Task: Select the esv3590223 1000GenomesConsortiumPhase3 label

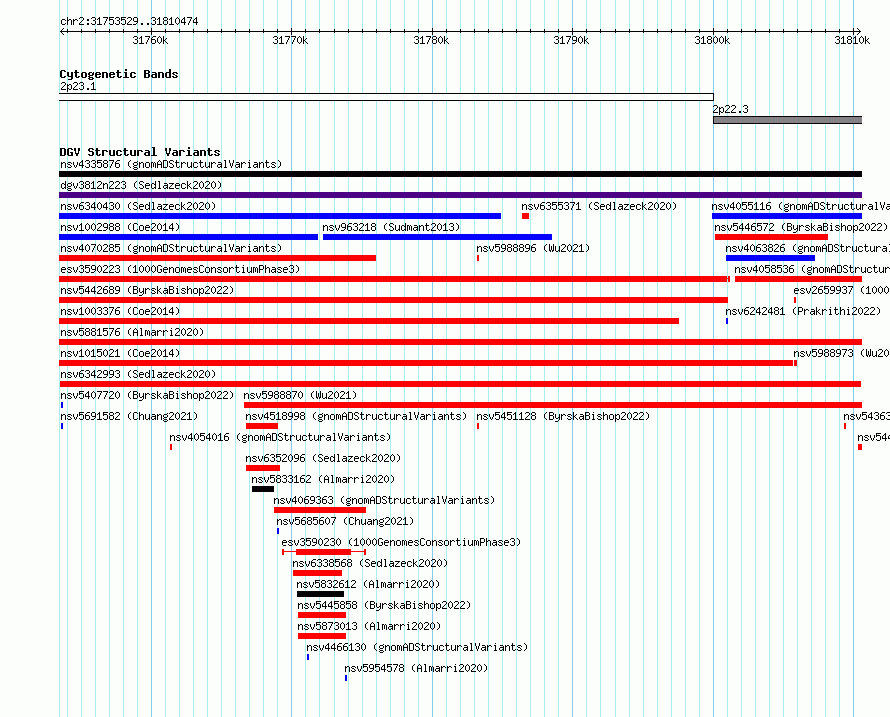Action: (180, 270)
